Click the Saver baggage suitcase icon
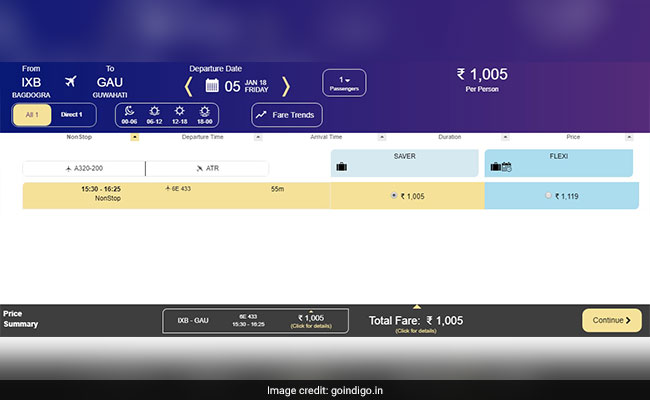650x400 pixels. (342, 167)
